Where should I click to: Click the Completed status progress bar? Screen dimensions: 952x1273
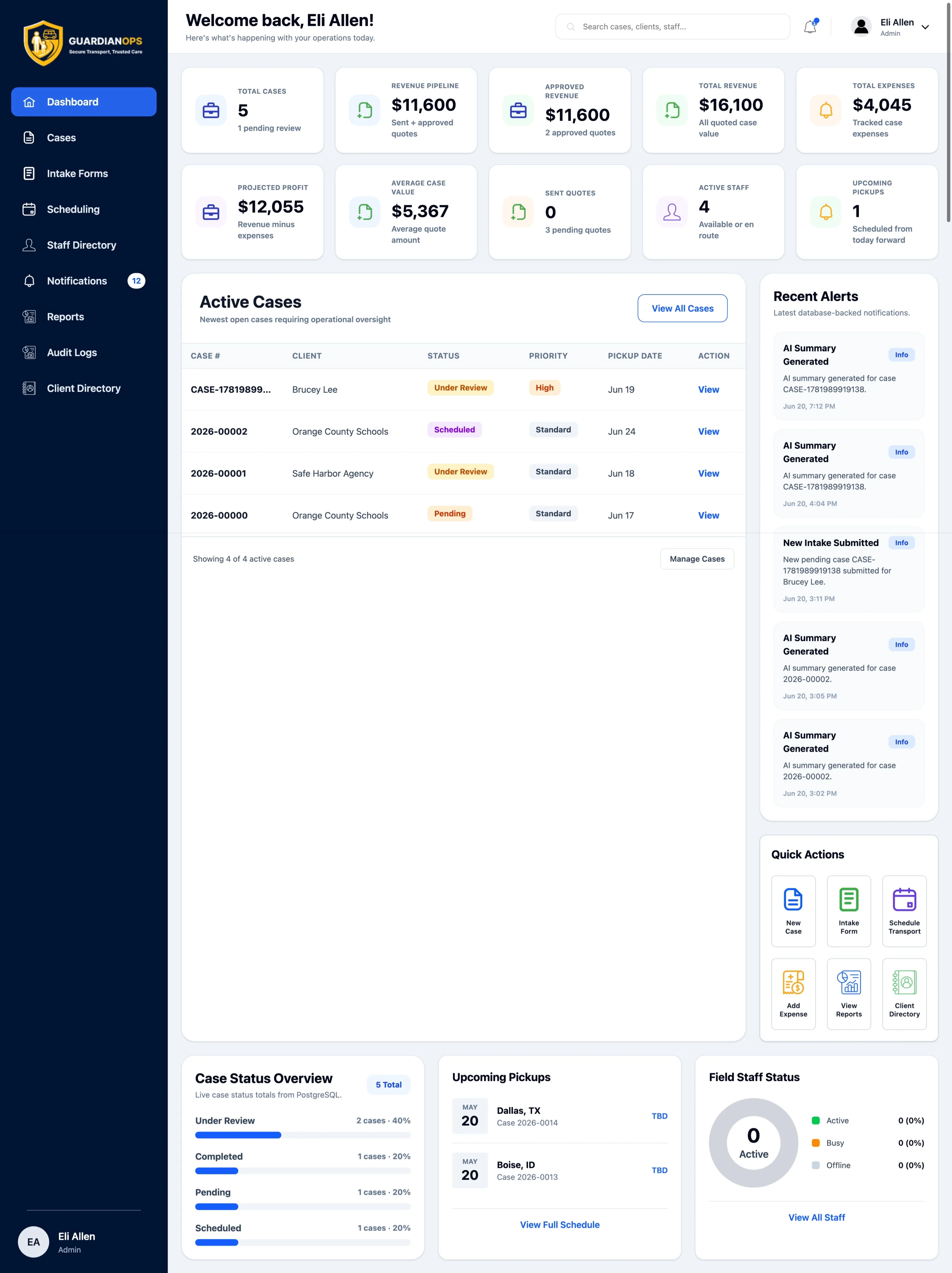pyautogui.click(x=303, y=1171)
